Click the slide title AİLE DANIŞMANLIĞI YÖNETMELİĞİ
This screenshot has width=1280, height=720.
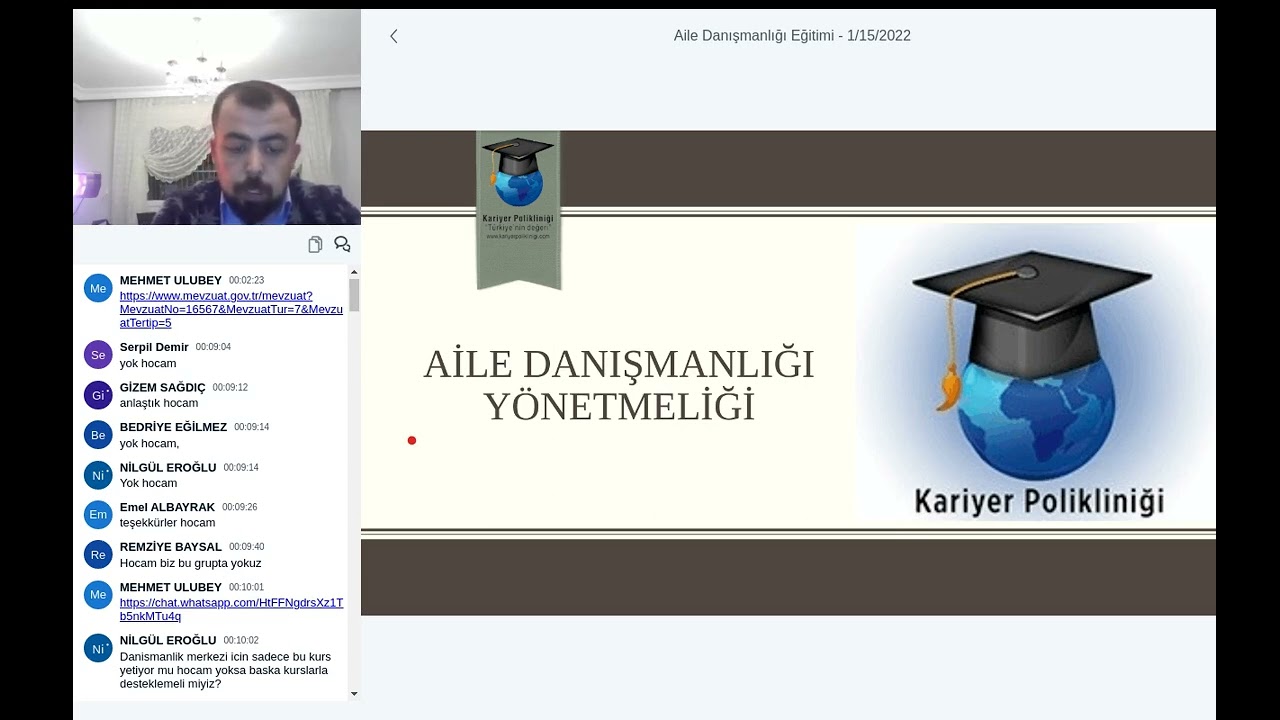coord(619,385)
